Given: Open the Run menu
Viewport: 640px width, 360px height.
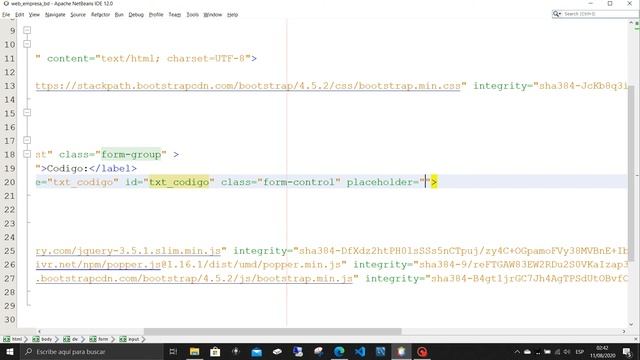Looking at the screenshot, I should pyautogui.click(x=119, y=15).
